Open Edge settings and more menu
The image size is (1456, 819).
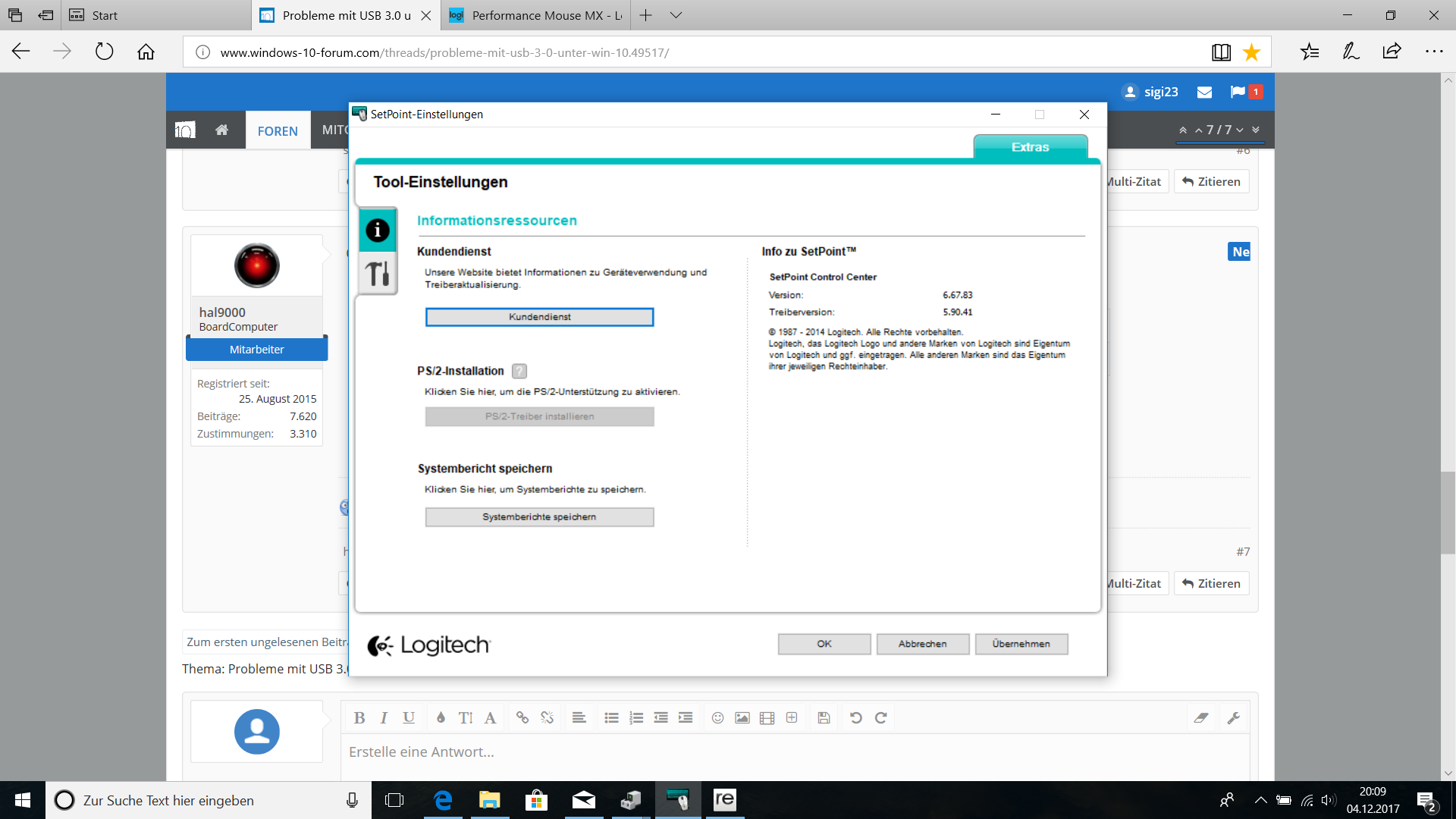pyautogui.click(x=1433, y=52)
